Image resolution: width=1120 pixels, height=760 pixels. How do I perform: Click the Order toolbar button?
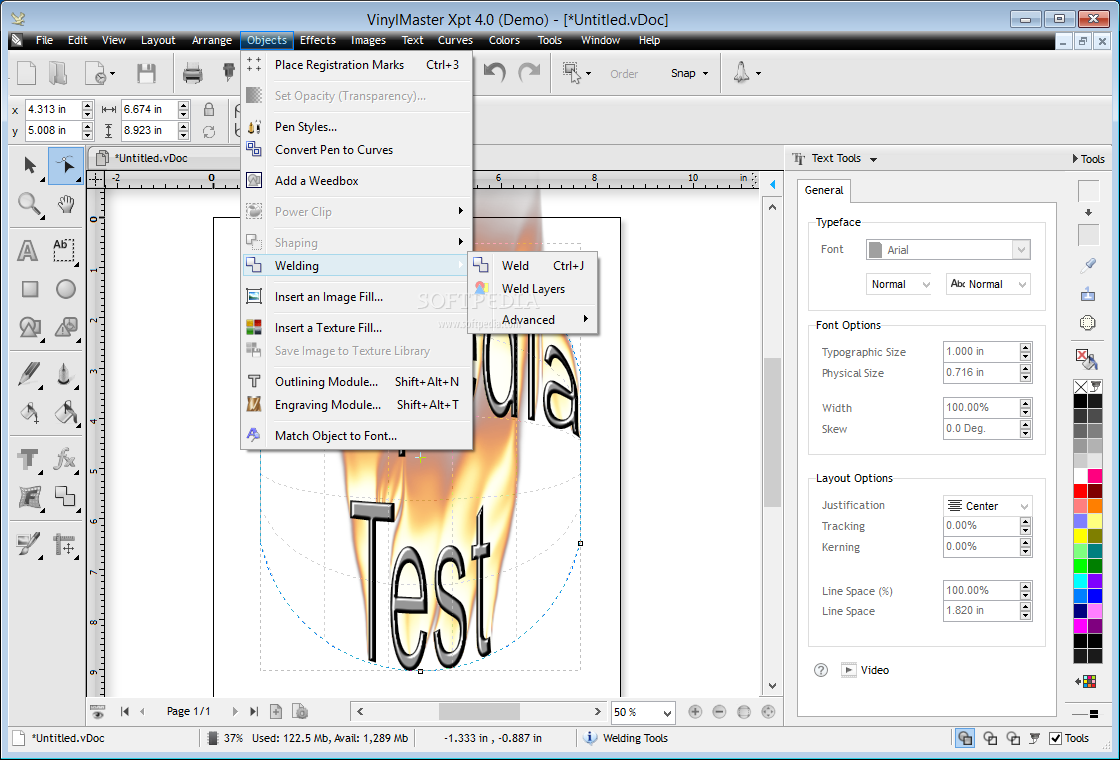coord(624,74)
